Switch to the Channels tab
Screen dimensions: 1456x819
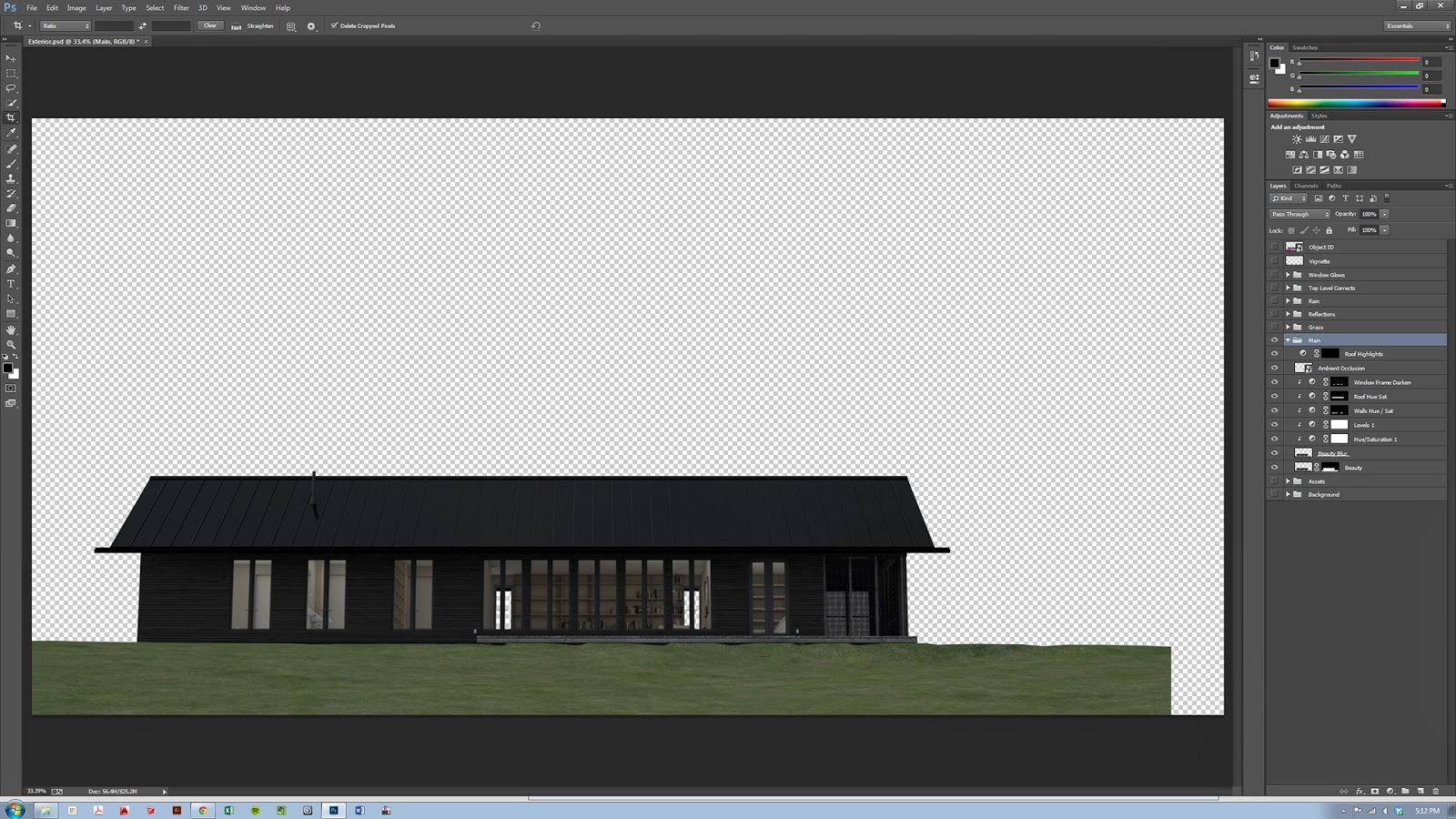tap(1306, 186)
